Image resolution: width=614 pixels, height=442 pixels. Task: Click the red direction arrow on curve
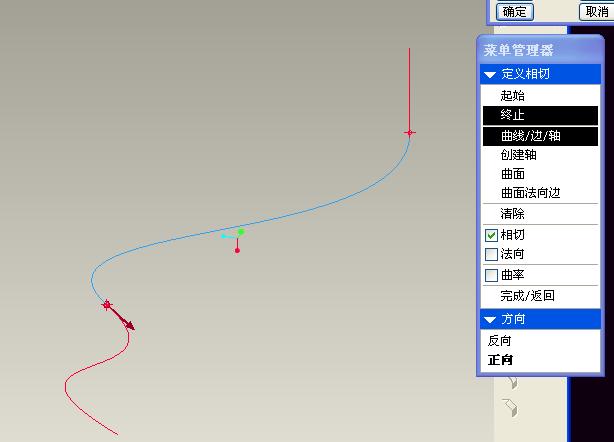[x=121, y=318]
